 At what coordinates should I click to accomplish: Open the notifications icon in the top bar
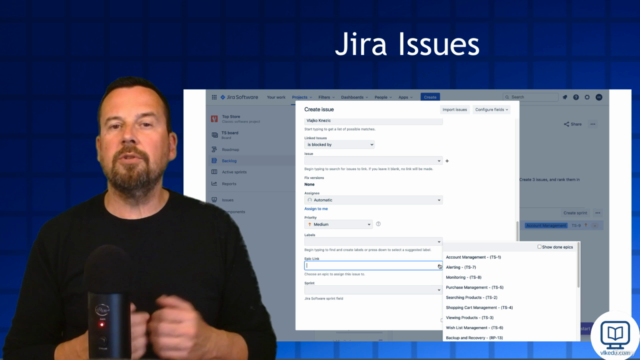click(x=565, y=97)
